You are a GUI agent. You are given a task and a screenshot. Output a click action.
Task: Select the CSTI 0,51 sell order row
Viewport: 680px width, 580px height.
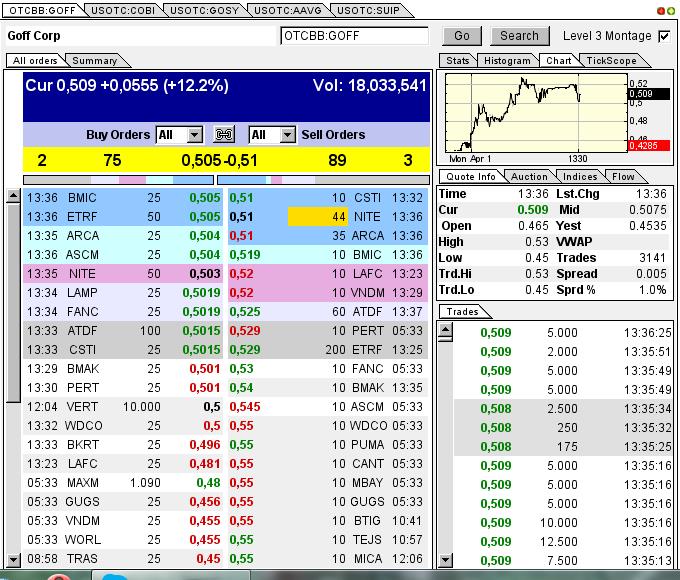(x=328, y=198)
